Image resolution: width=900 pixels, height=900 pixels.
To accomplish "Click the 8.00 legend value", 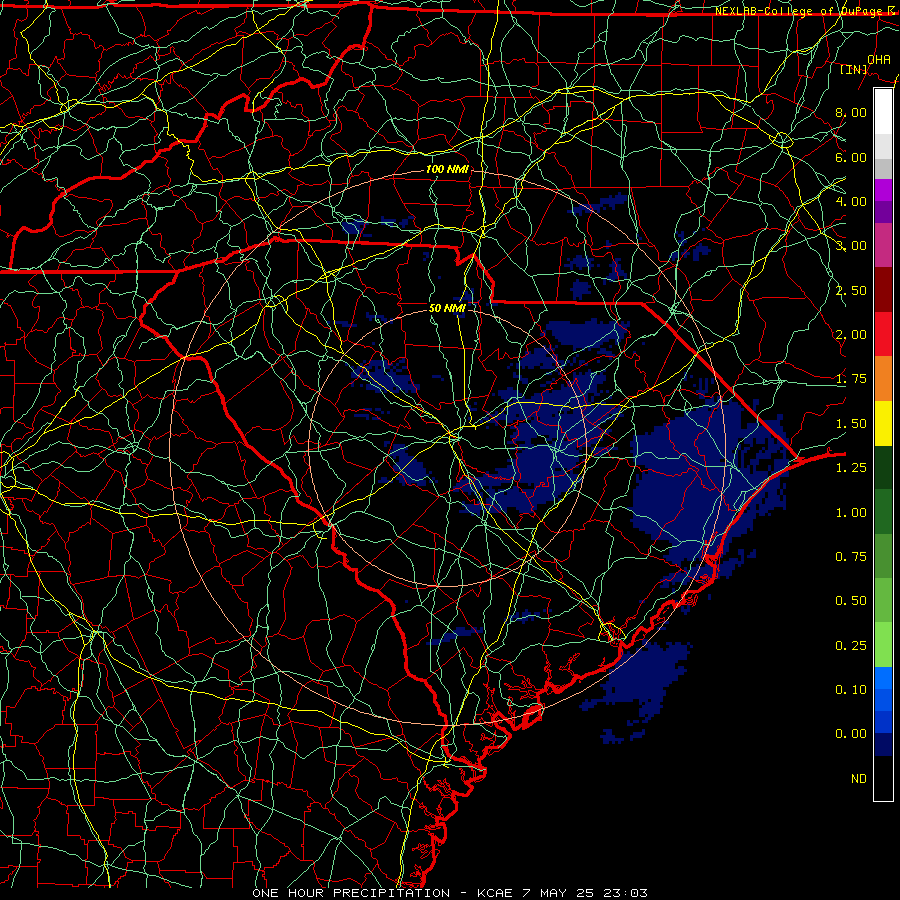I will pyautogui.click(x=851, y=112).
